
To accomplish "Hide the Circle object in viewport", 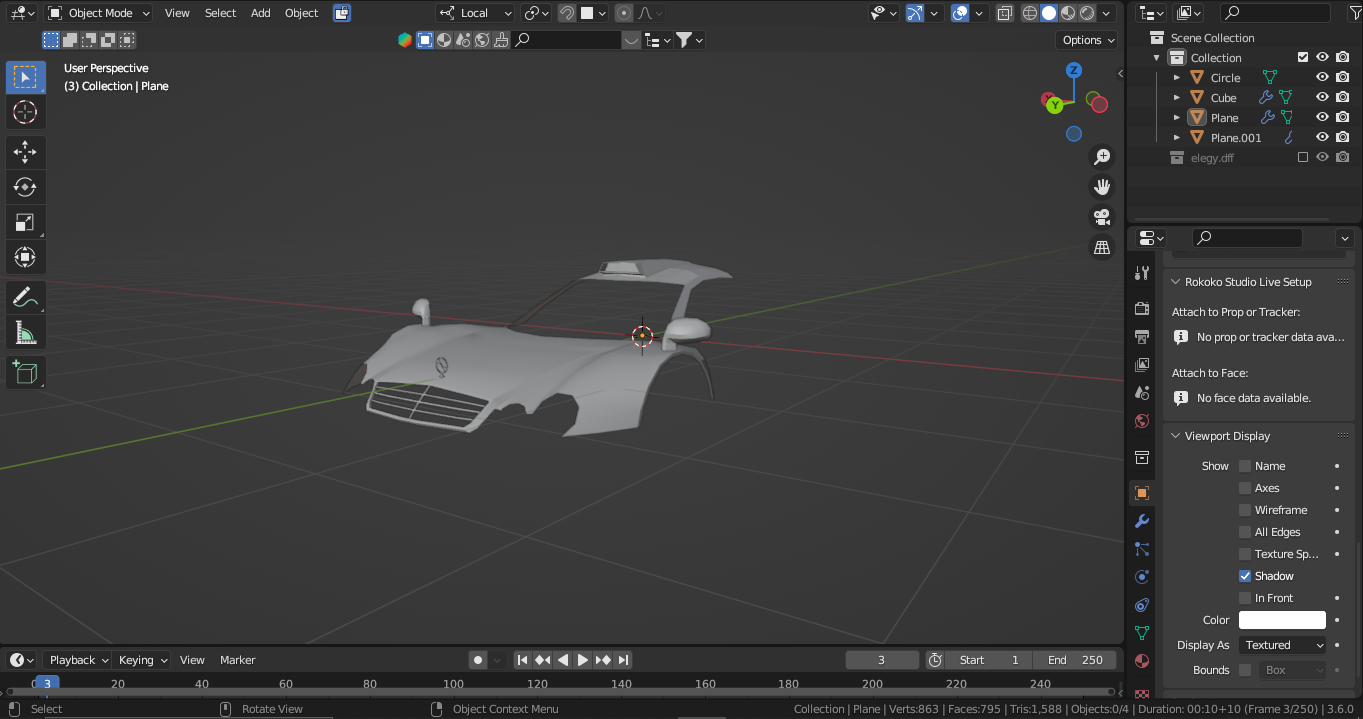I will [x=1322, y=77].
